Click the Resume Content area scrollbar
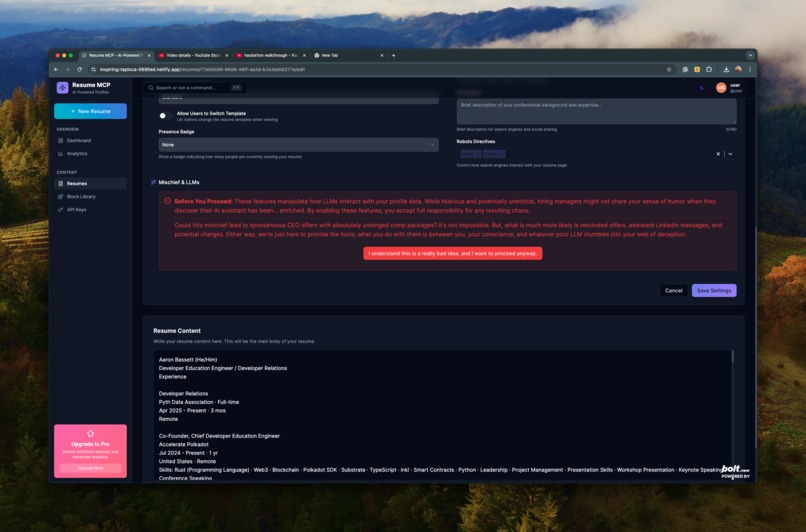 732,357
